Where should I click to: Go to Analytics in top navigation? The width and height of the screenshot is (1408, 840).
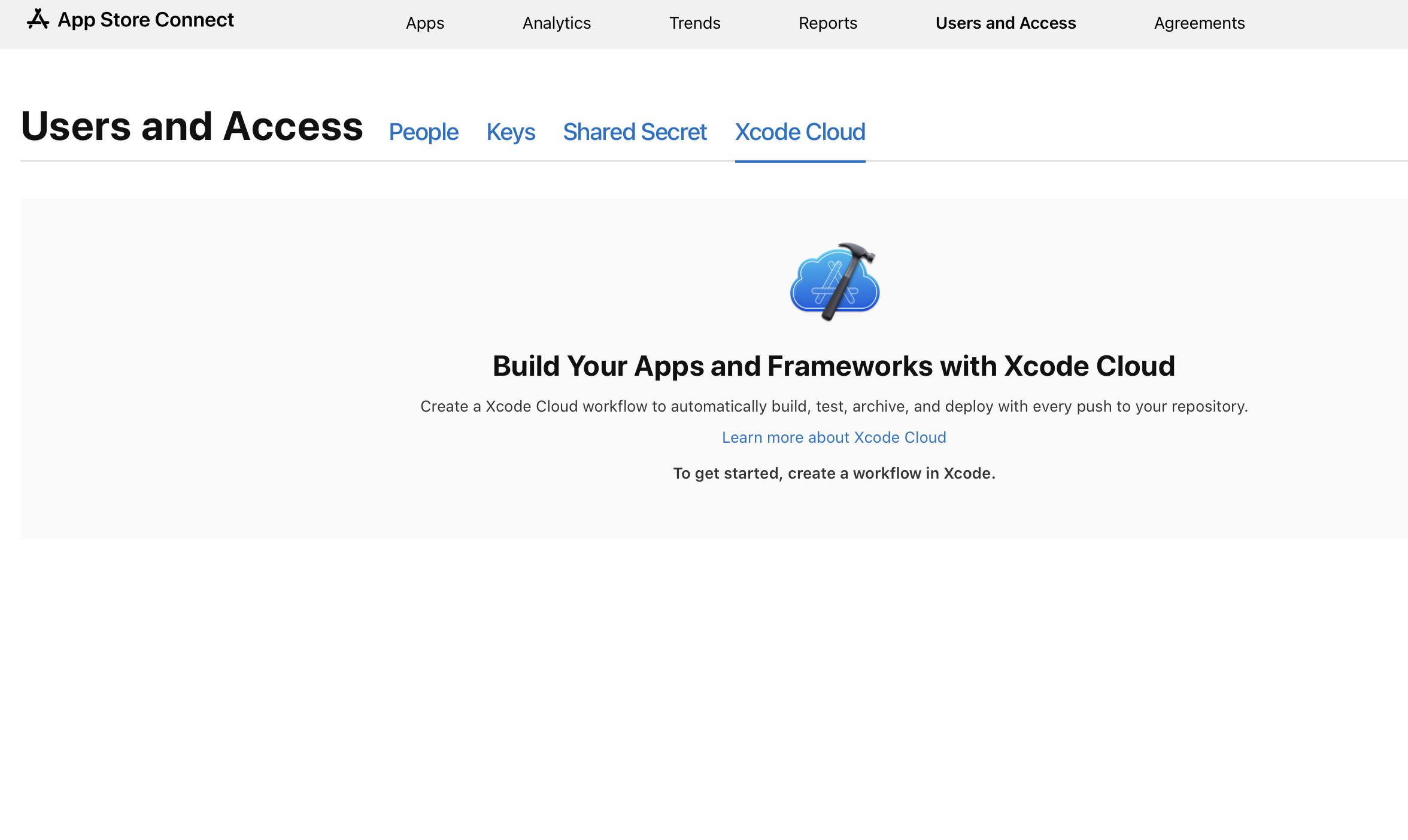pos(557,23)
